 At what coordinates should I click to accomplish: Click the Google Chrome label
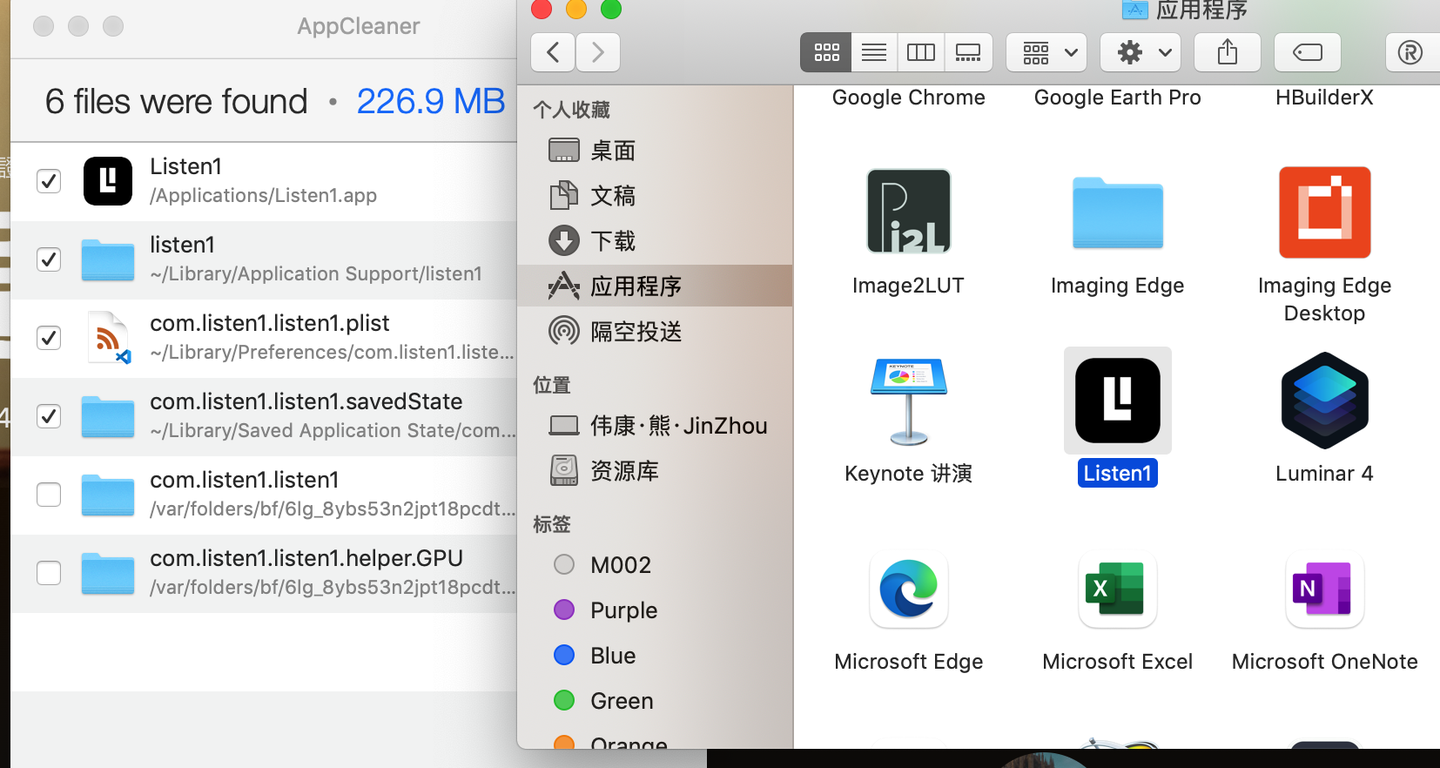point(908,97)
